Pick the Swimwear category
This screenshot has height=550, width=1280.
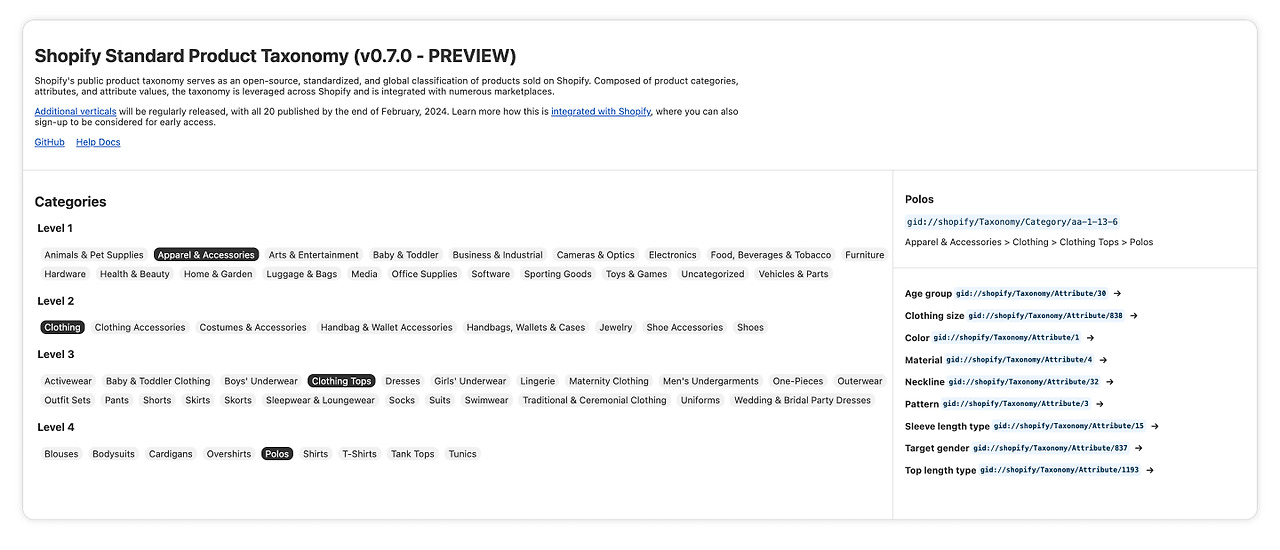click(x=486, y=400)
